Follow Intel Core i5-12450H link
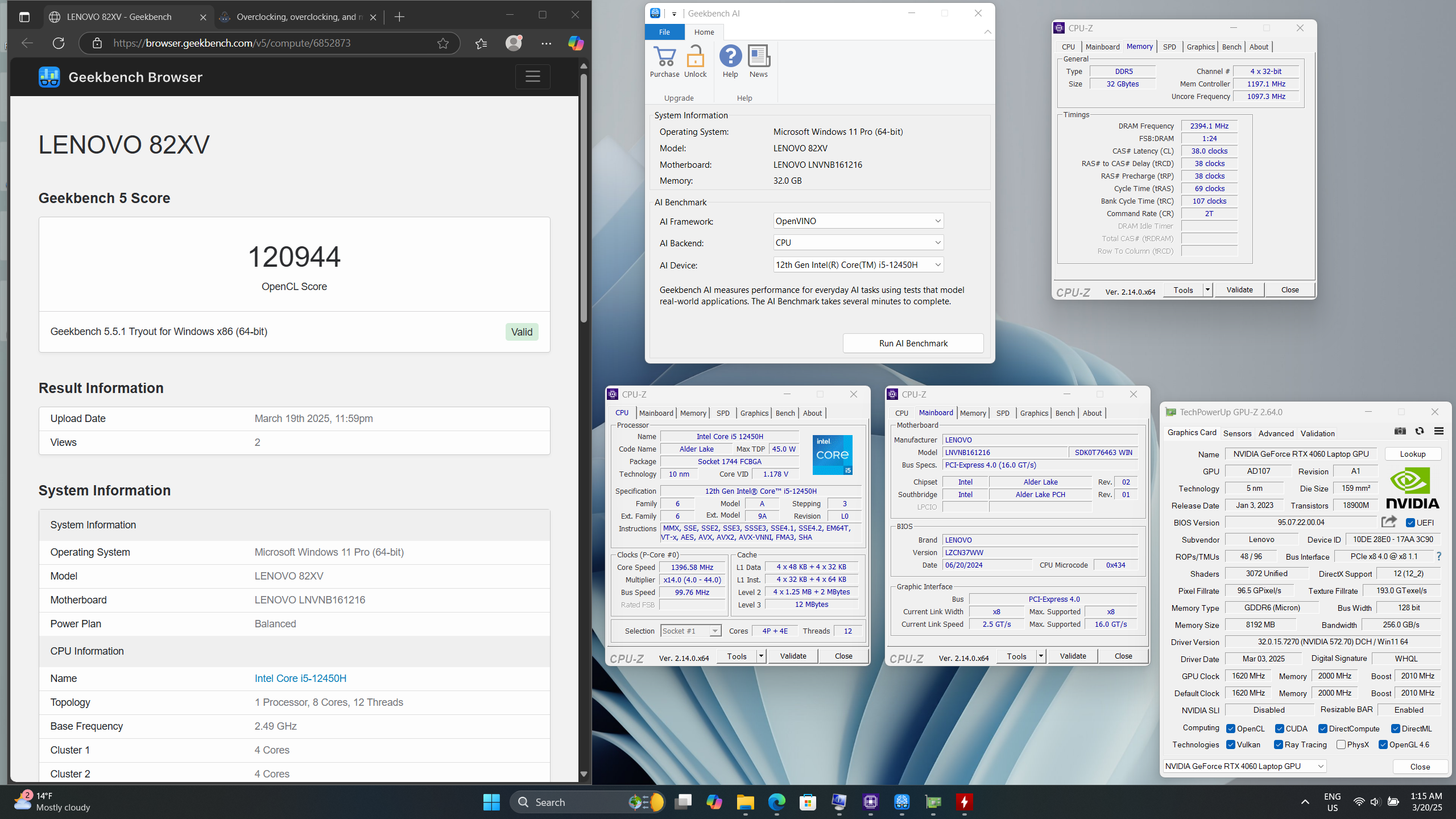The width and height of the screenshot is (1456, 819). click(300, 678)
